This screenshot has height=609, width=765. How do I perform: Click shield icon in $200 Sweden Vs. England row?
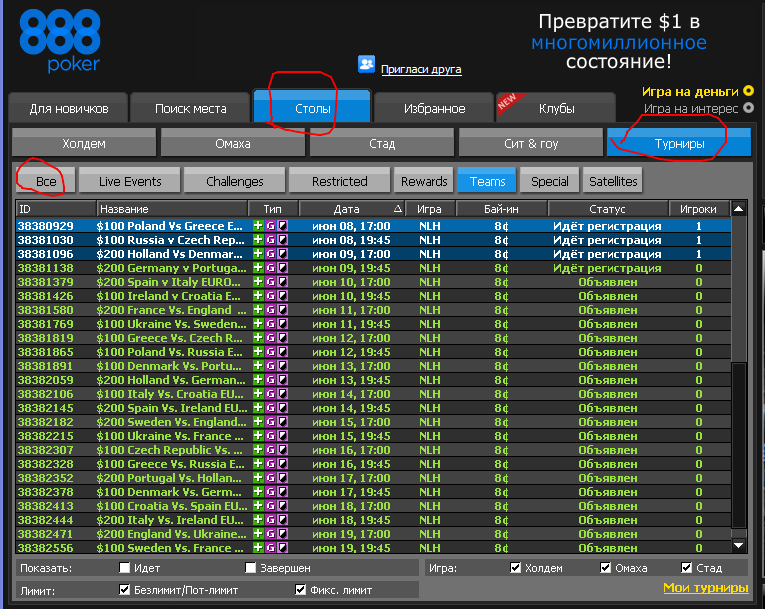tap(282, 422)
